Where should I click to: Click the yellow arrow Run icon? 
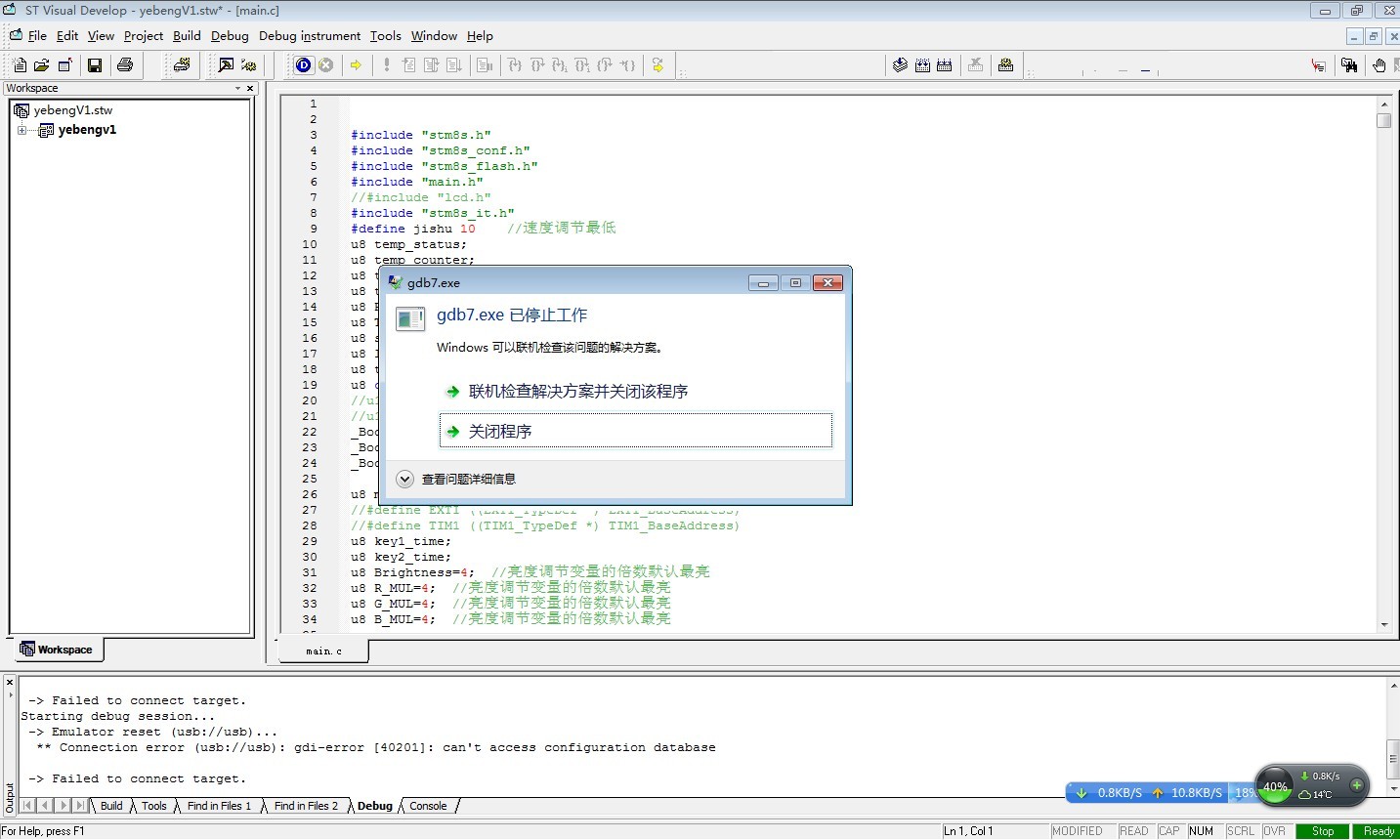tap(357, 65)
